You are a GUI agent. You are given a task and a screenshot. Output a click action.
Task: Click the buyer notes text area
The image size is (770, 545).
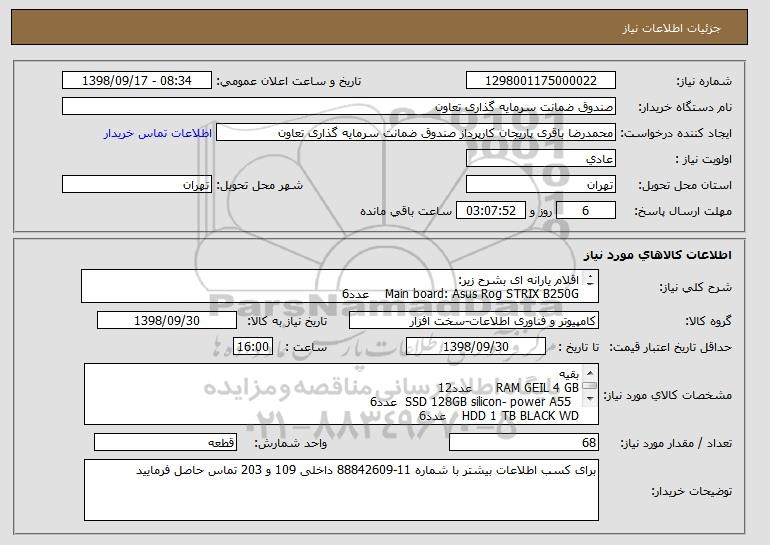[x=341, y=490]
